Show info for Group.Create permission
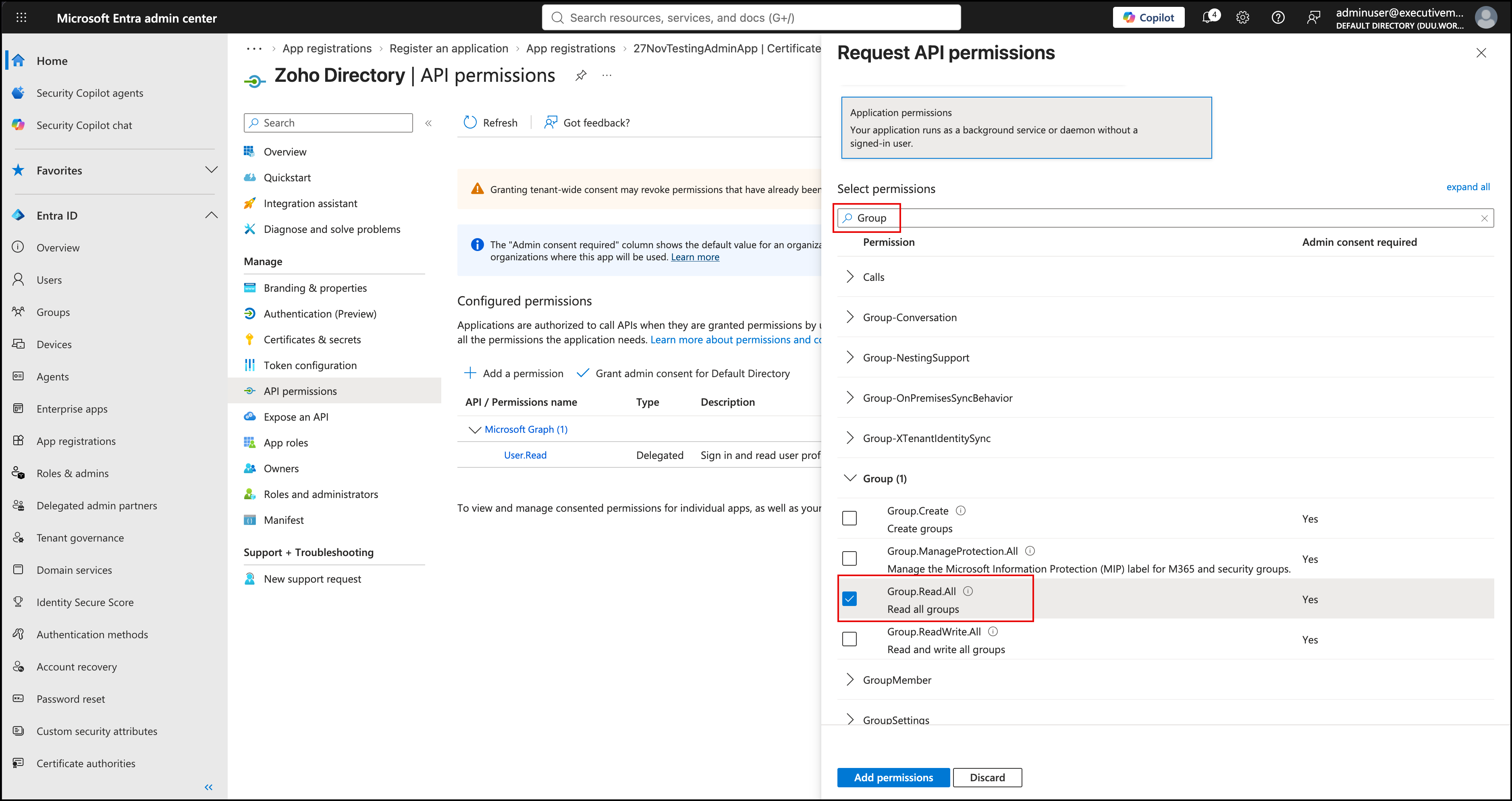Viewport: 1512px width, 801px height. [961, 510]
